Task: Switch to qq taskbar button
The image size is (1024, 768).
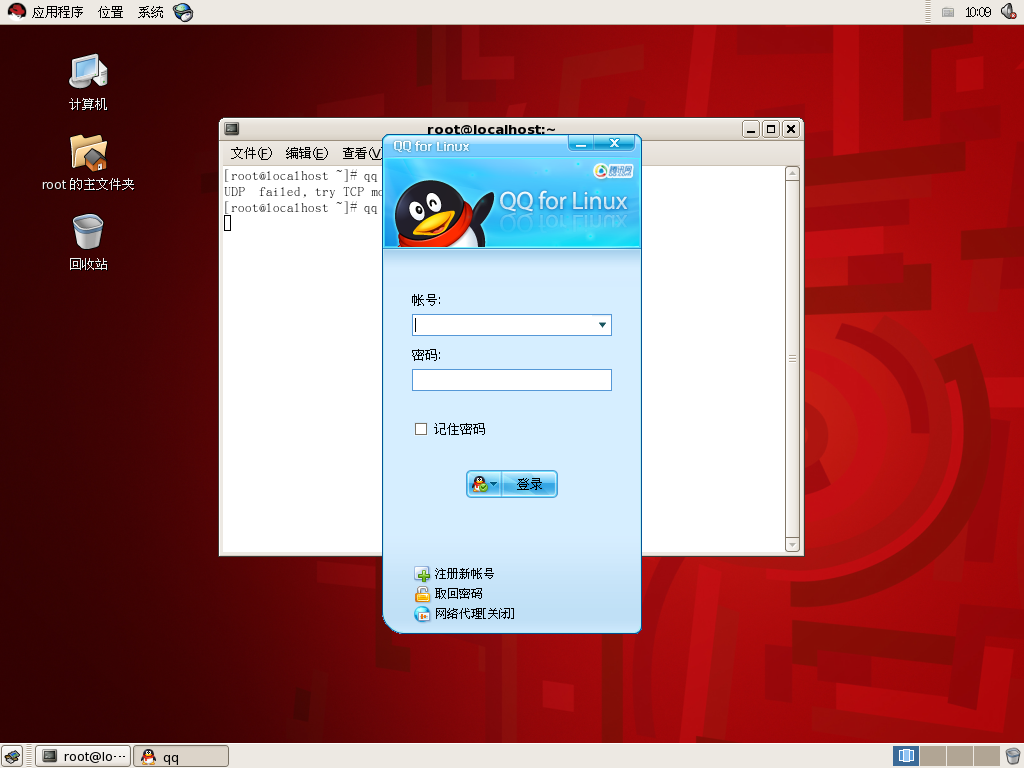Action: (x=182, y=756)
